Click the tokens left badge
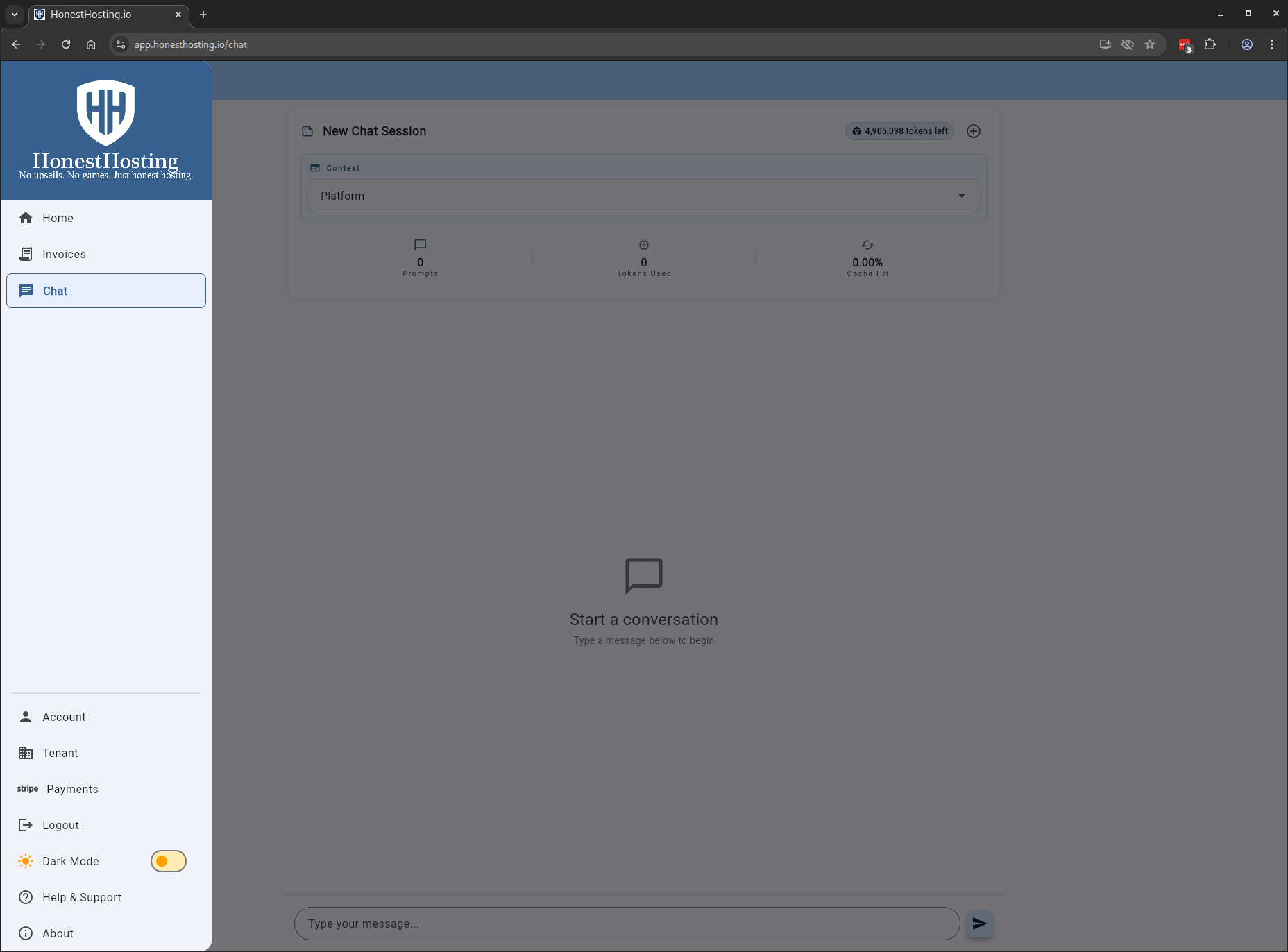This screenshot has height=952, width=1288. coord(899,131)
